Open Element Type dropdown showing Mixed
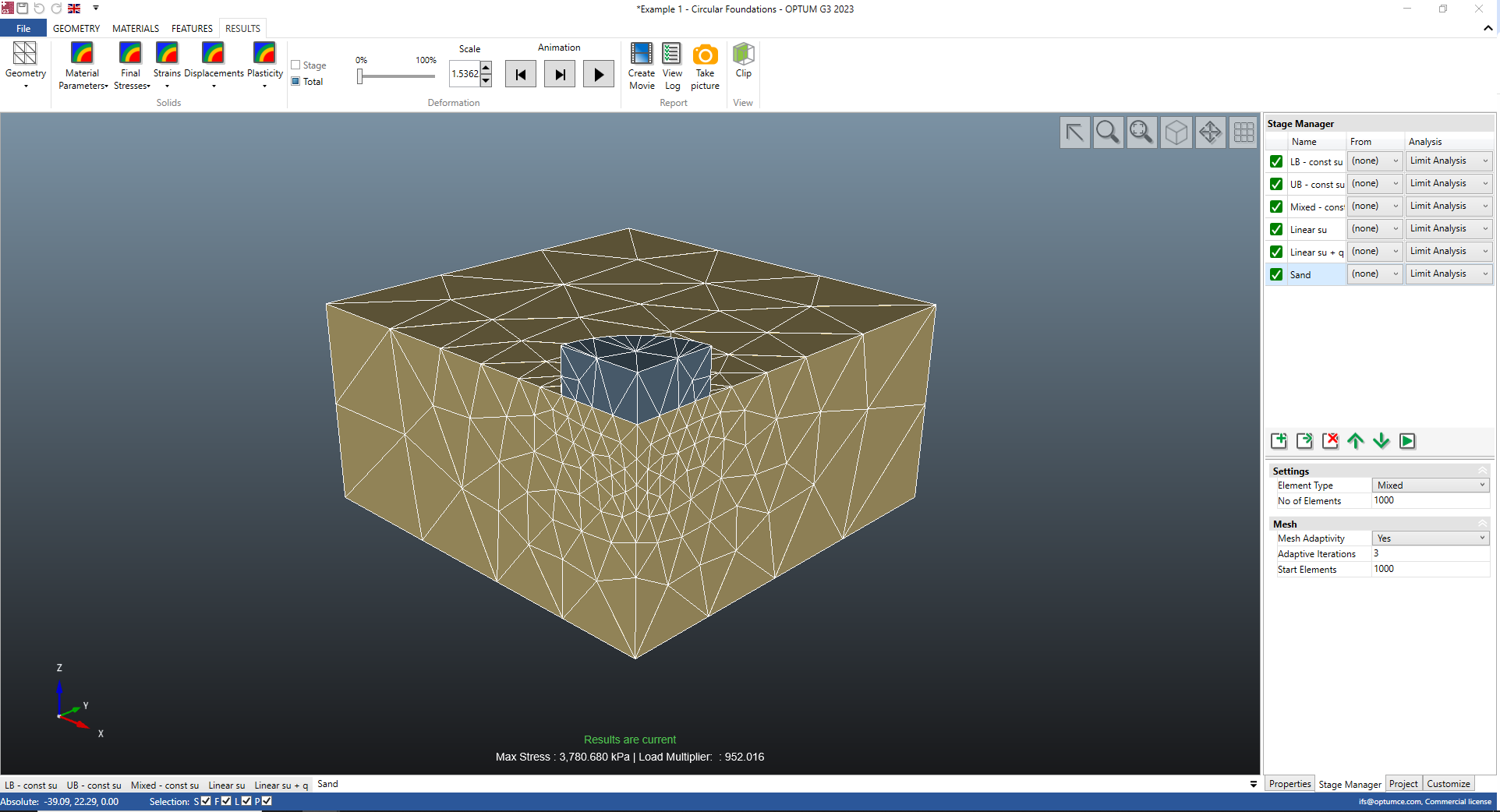Image resolution: width=1500 pixels, height=812 pixels. (1431, 485)
